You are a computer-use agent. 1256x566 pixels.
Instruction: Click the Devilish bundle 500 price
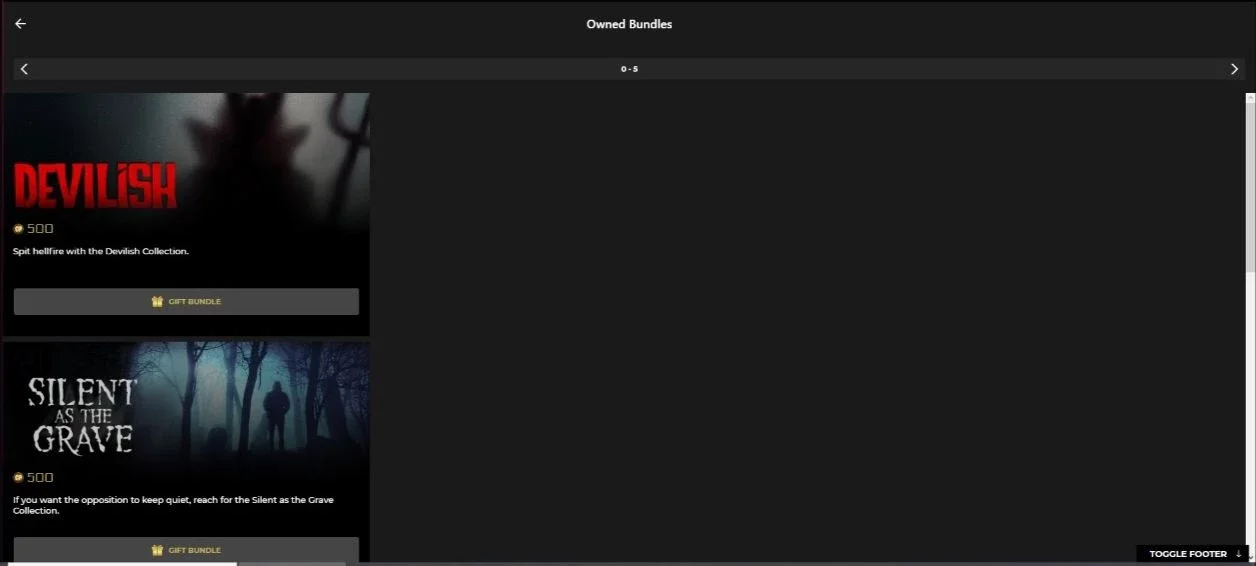tap(34, 228)
